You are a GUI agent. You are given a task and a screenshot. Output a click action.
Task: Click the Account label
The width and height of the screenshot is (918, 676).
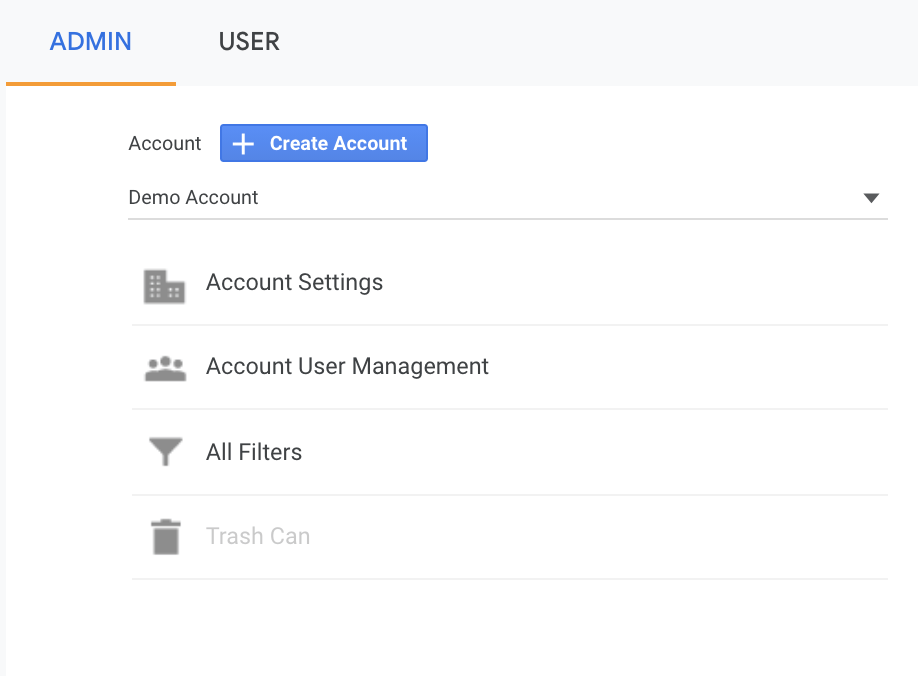pyautogui.click(x=164, y=143)
